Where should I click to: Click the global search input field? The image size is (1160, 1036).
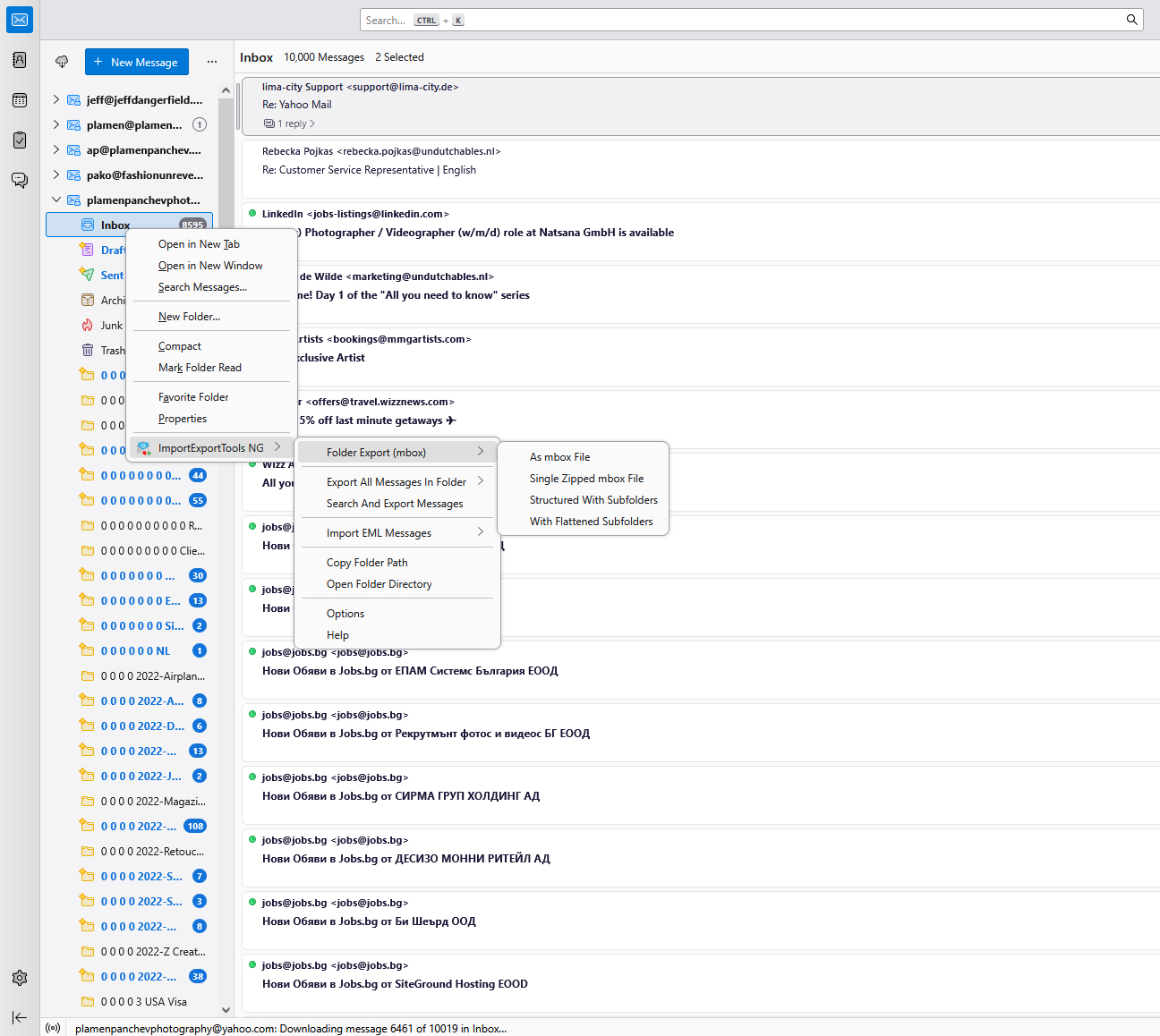(x=743, y=20)
